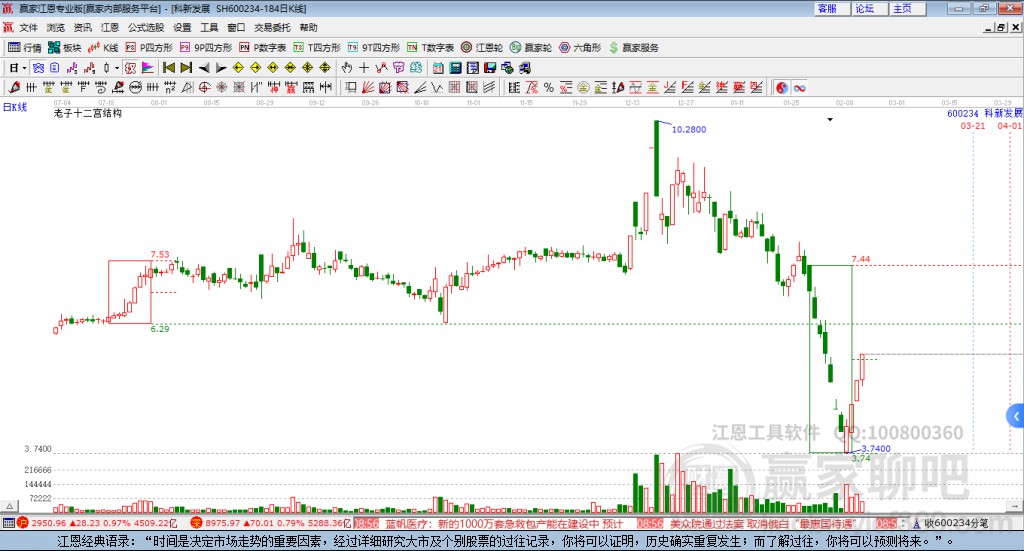Screen dimensions: 1024x551
Task: Click the circled 金 golden ratio icon
Action: click(x=583, y=87)
